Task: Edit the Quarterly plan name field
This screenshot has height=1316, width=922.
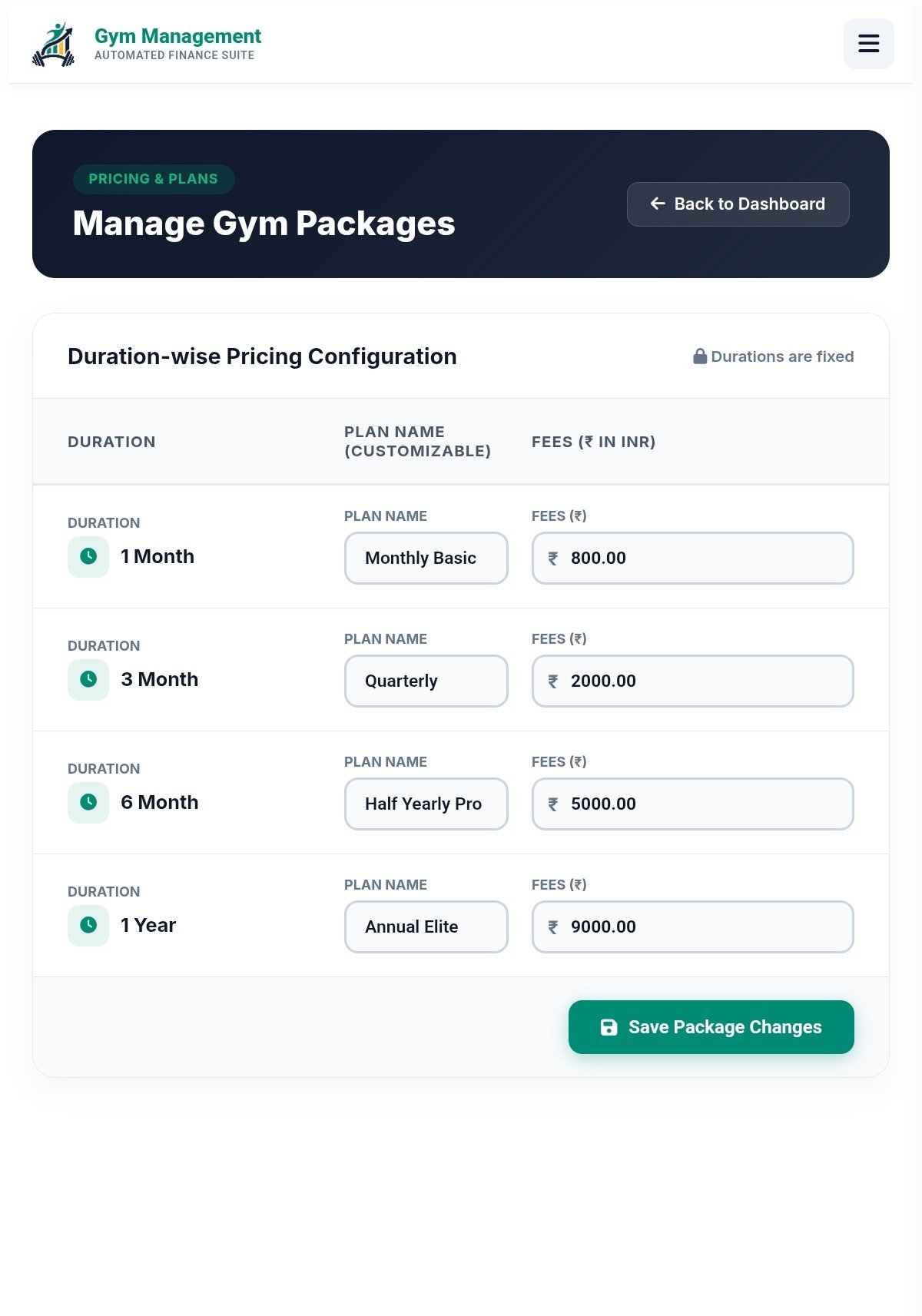Action: 426,681
